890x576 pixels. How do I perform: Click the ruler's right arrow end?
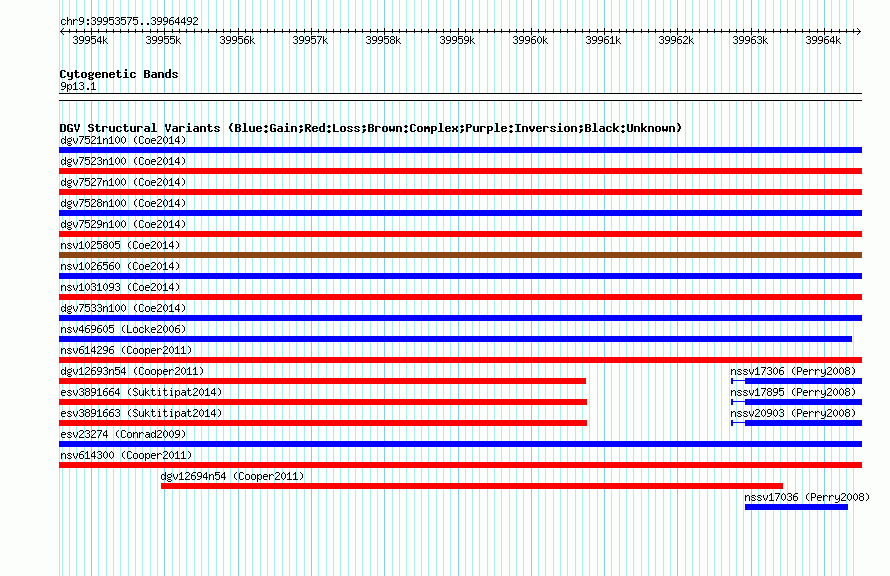(859, 31)
